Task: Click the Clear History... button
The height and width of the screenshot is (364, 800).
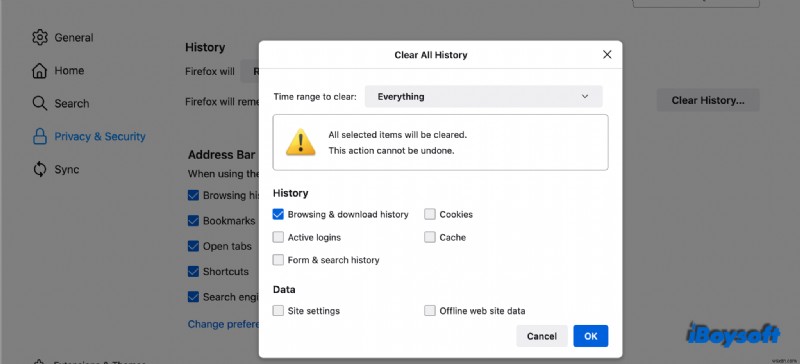Action: coord(708,100)
